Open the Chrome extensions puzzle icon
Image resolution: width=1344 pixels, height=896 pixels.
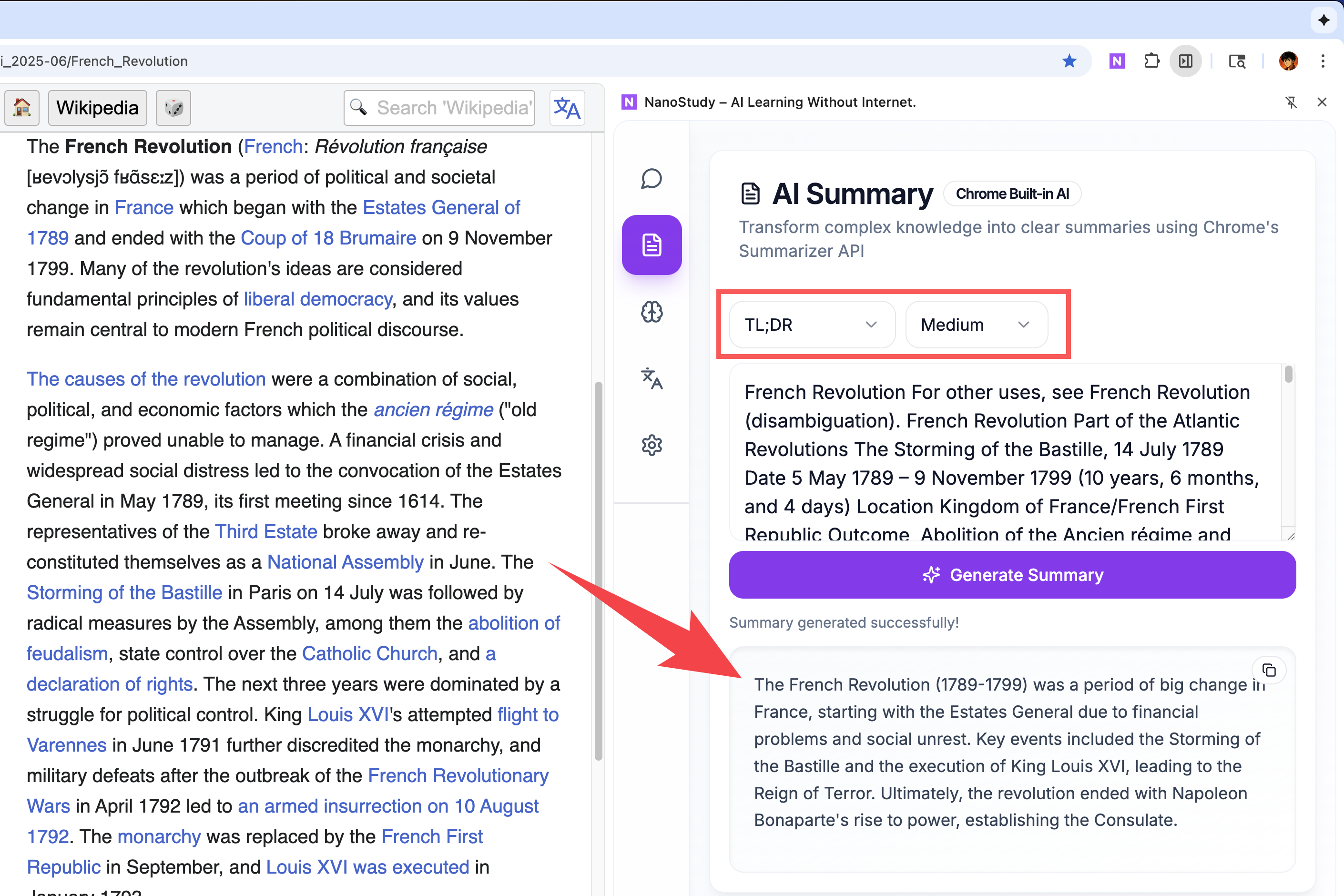pos(1151,61)
